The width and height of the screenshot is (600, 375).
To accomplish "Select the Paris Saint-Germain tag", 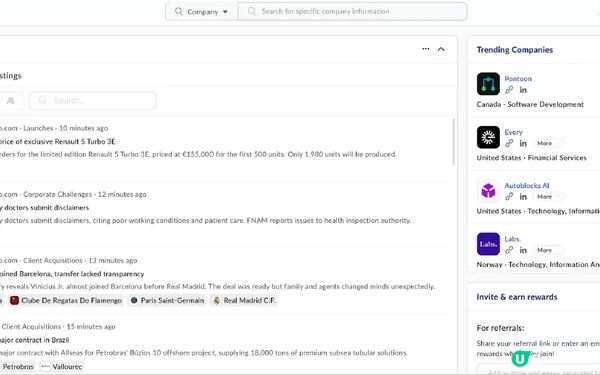I will (x=167, y=300).
